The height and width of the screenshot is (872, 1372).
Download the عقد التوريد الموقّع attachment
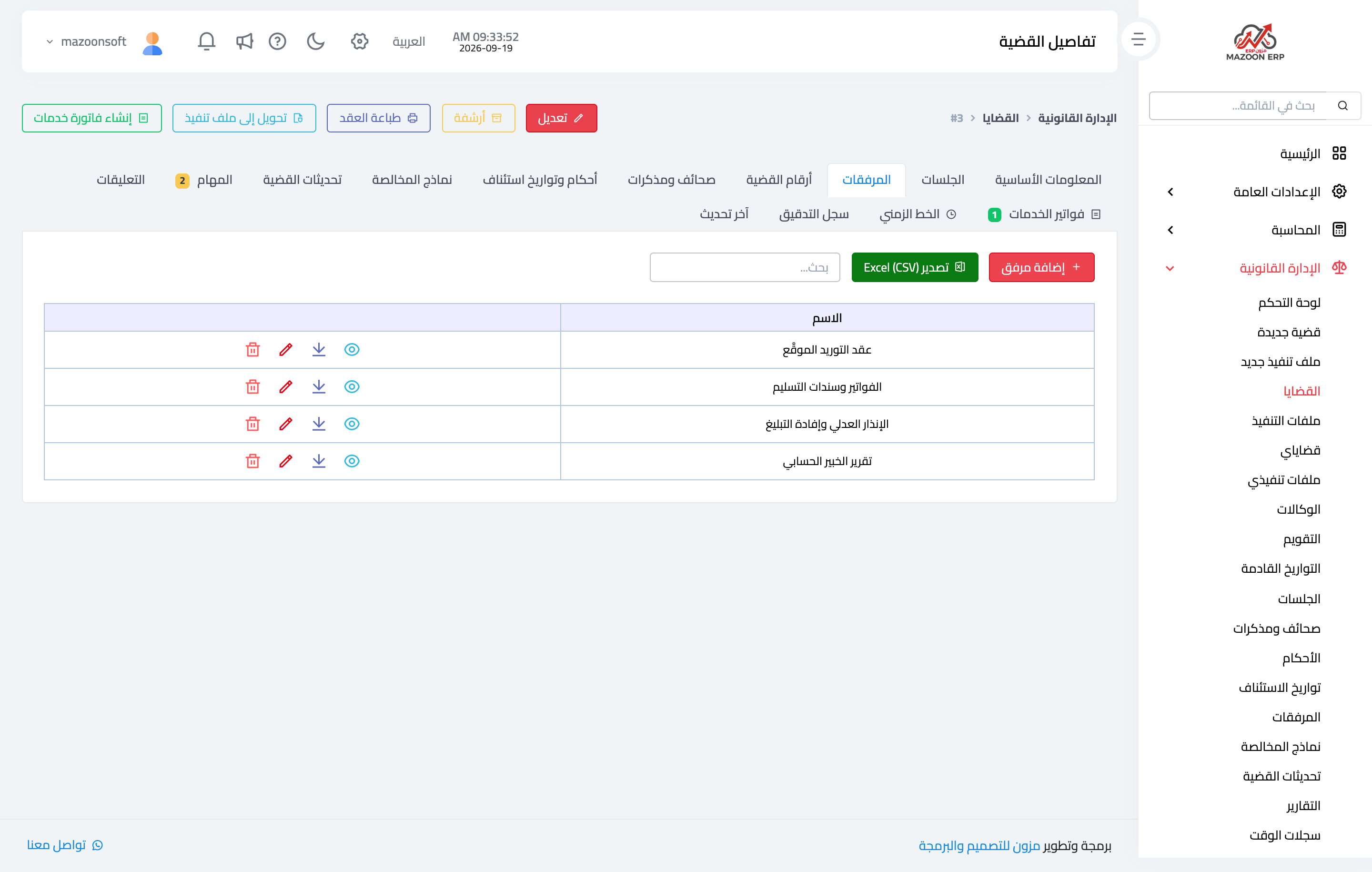pyautogui.click(x=319, y=349)
